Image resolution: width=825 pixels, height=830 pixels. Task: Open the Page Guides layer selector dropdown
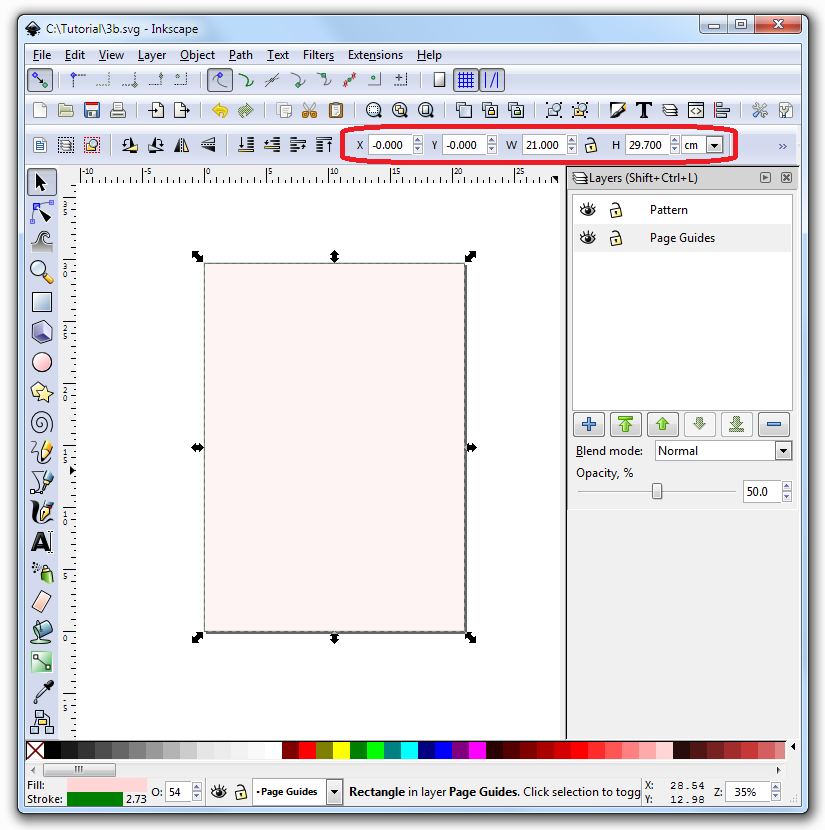tap(334, 792)
